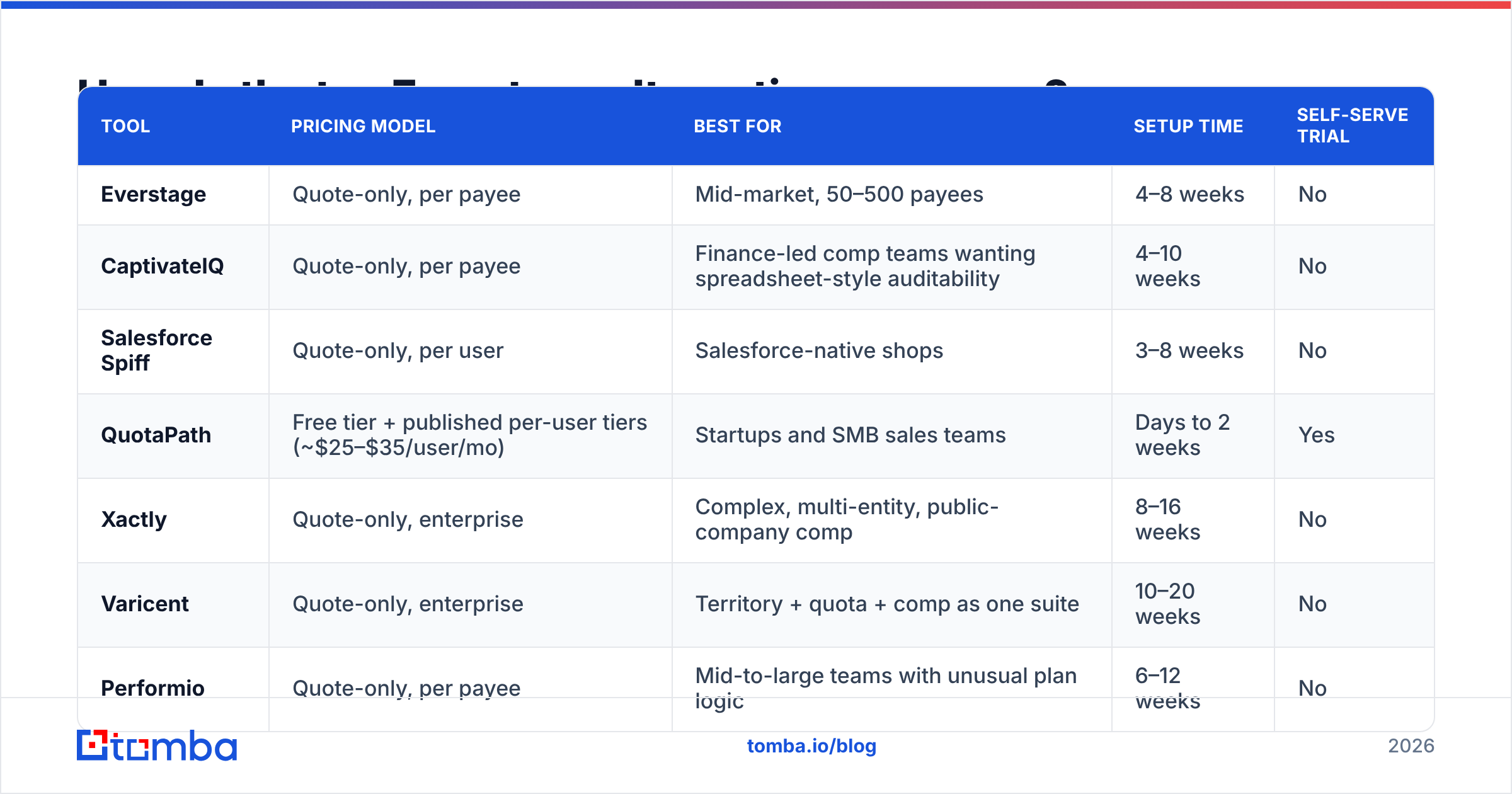Image resolution: width=1512 pixels, height=794 pixels.
Task: Click the SELF-SERVE TRIAL column header
Action: tap(1353, 125)
